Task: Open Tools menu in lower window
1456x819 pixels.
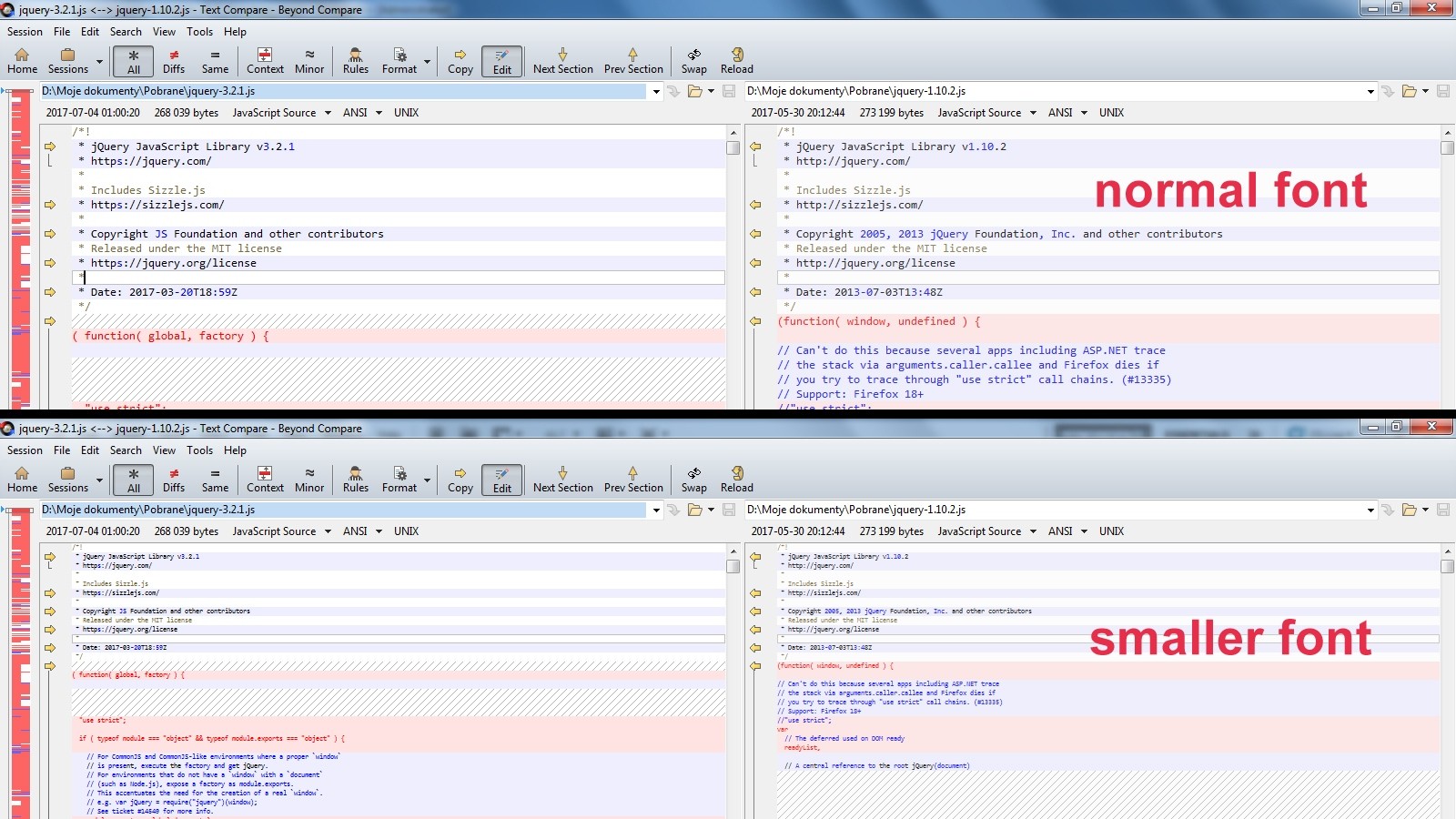Action: coord(200,450)
